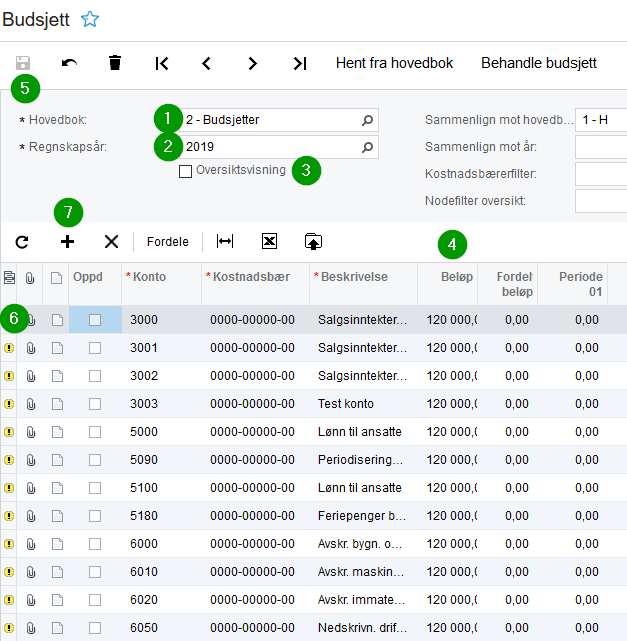Click the undo arrow icon in toolbar
The width and height of the screenshot is (627, 641).
[x=69, y=63]
